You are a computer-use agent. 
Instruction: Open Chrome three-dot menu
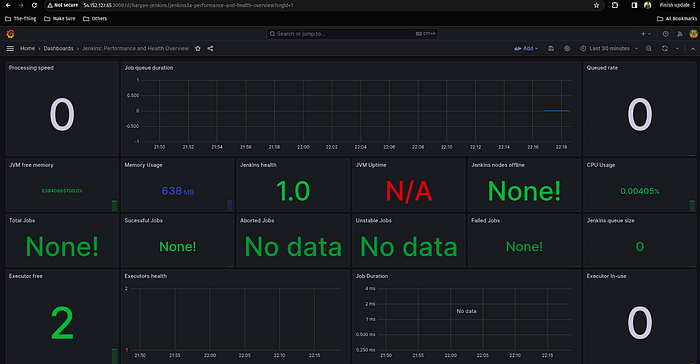pos(694,5)
